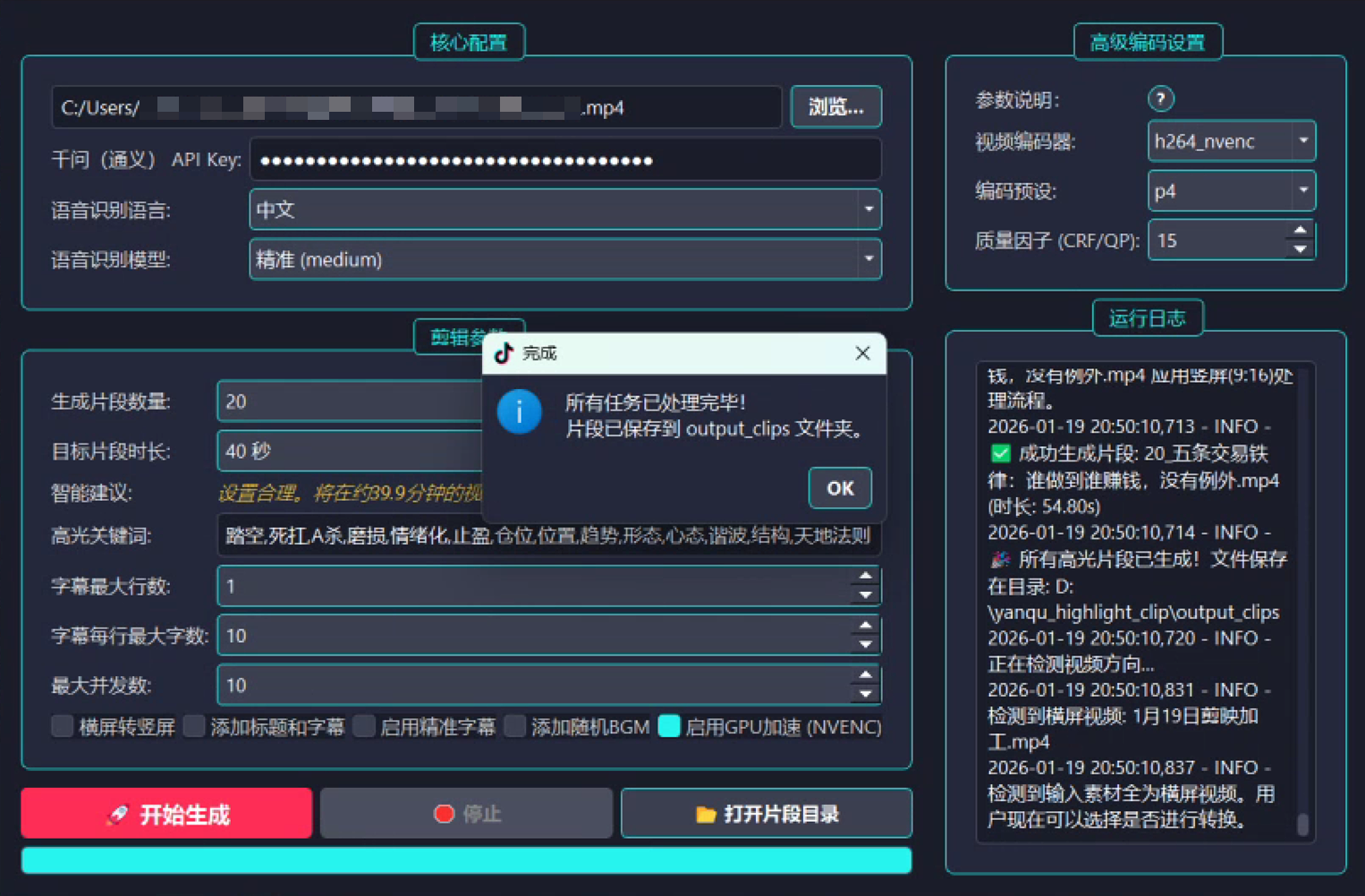Click the 高级编码设置 group title

1148,42
